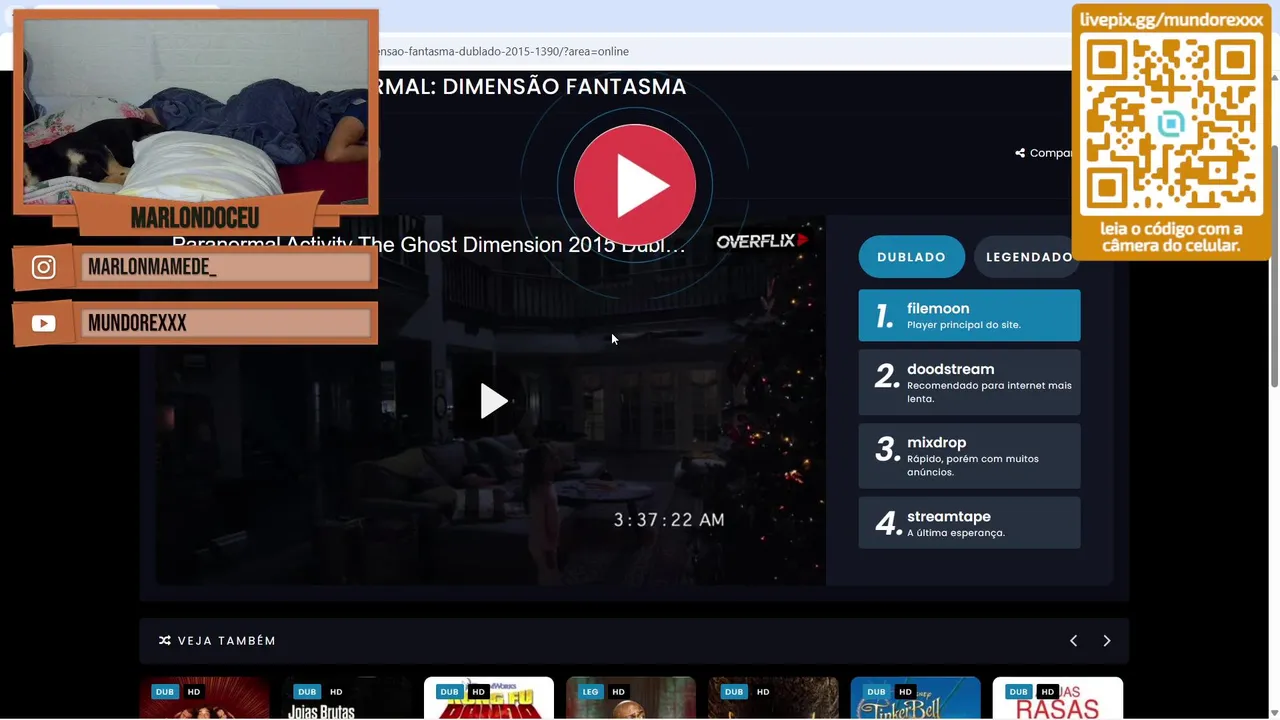Click the YouTube icon in overlay
1280x720 pixels.
coord(44,323)
